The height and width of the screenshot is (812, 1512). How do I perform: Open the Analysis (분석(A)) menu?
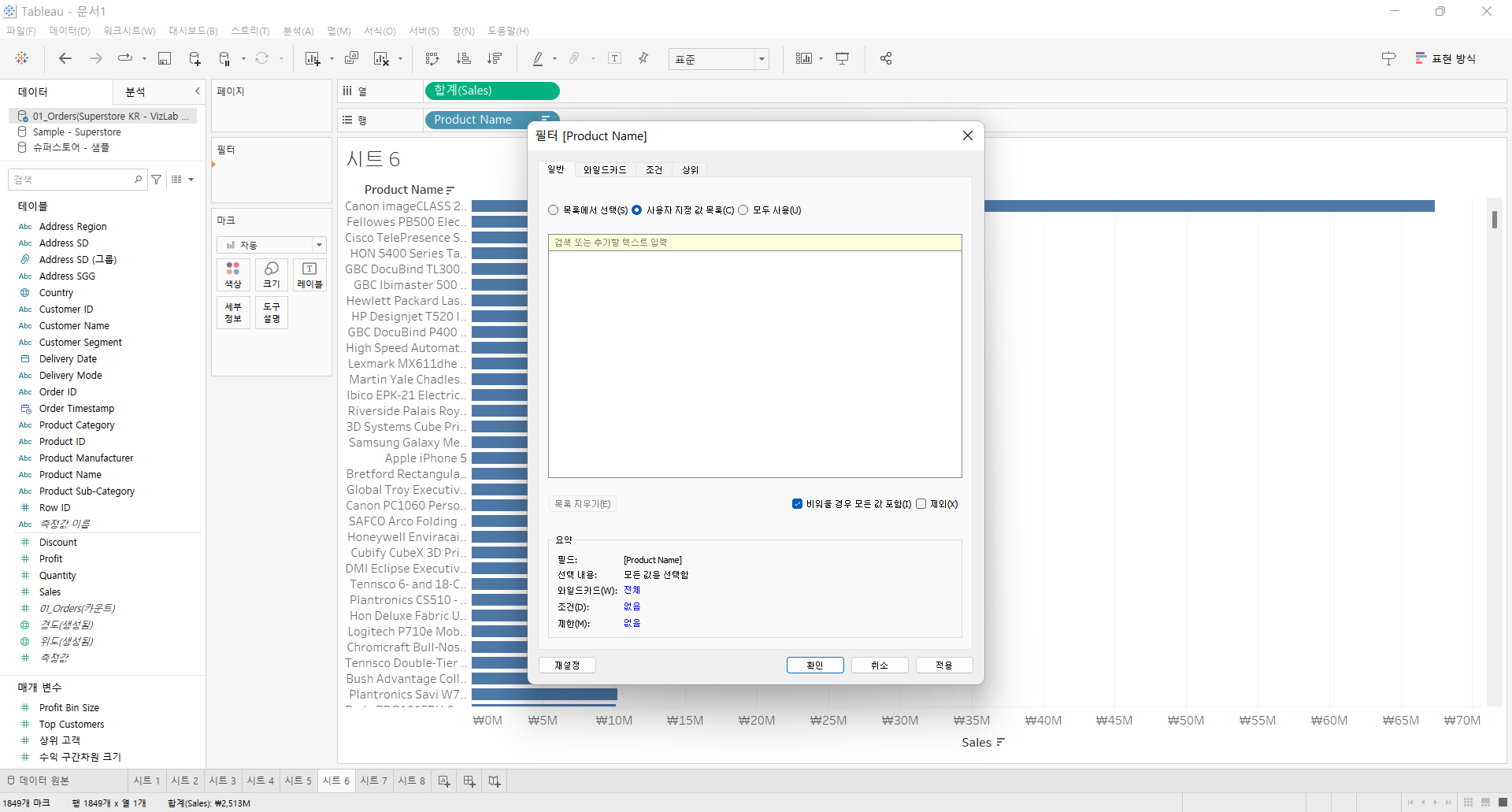coord(298,31)
